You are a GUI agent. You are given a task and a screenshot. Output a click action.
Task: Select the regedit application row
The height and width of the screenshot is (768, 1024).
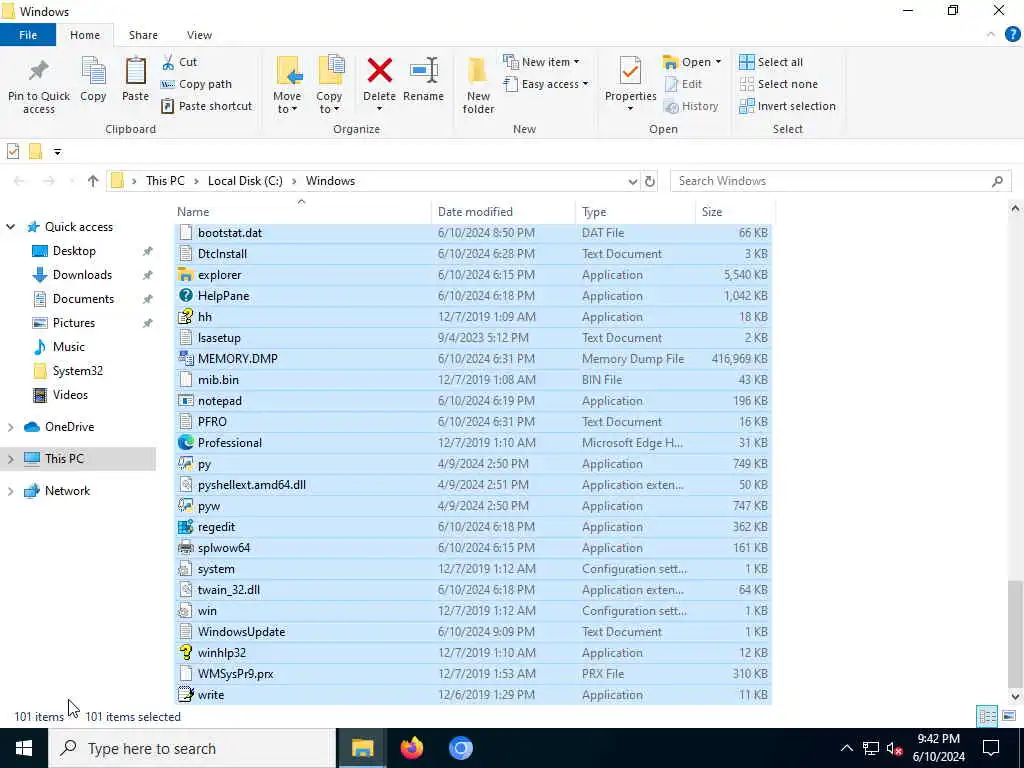(473, 526)
